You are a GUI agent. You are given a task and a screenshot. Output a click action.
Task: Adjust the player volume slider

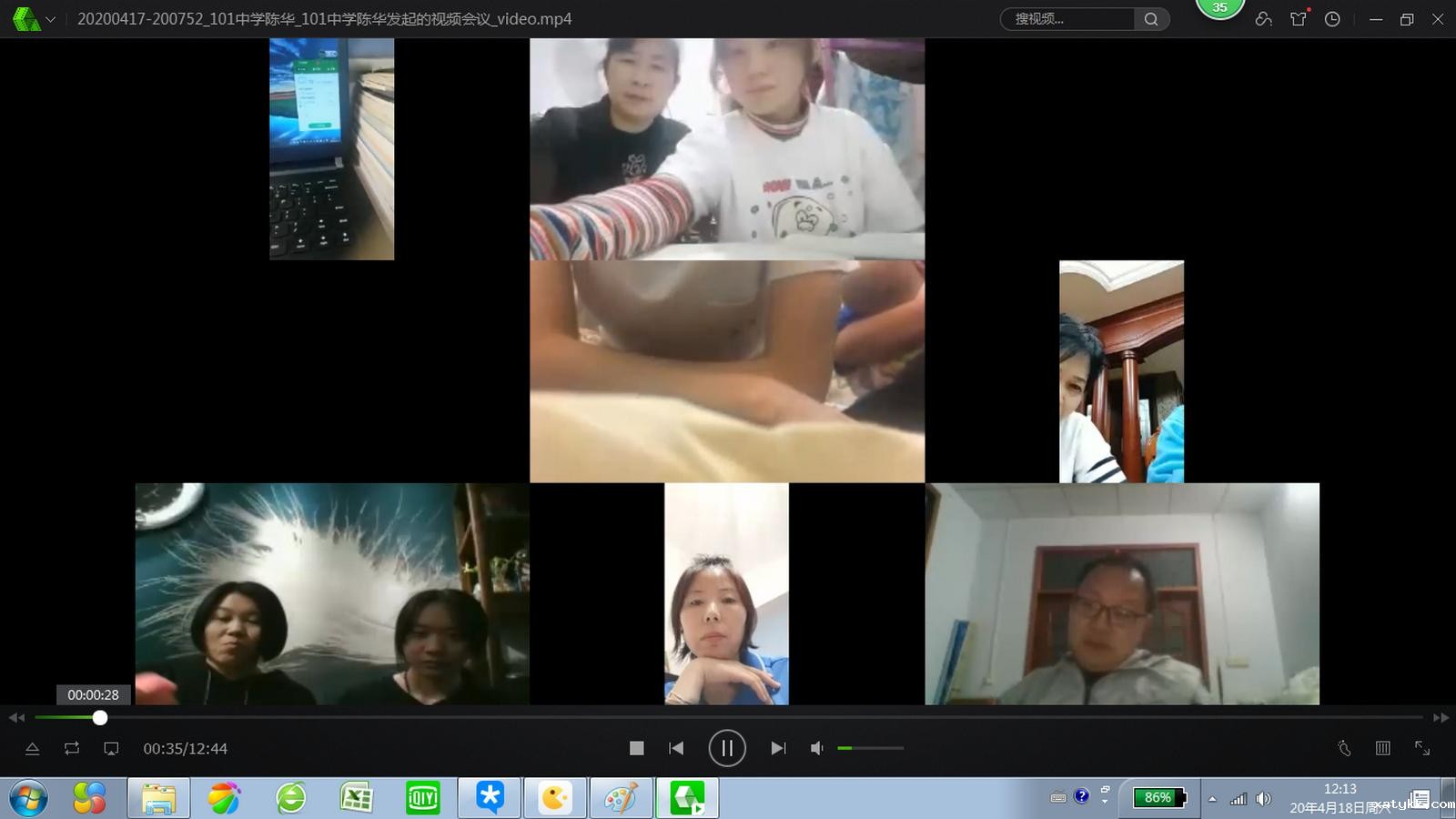point(870,748)
